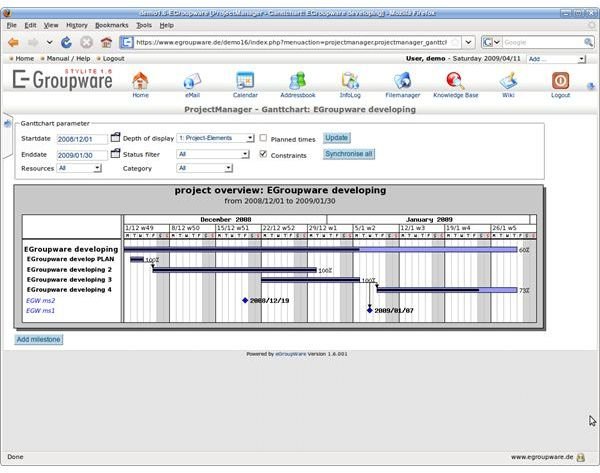Viewport: 600px width, 473px height.
Task: Click the Reload page icon
Action: 66,42
